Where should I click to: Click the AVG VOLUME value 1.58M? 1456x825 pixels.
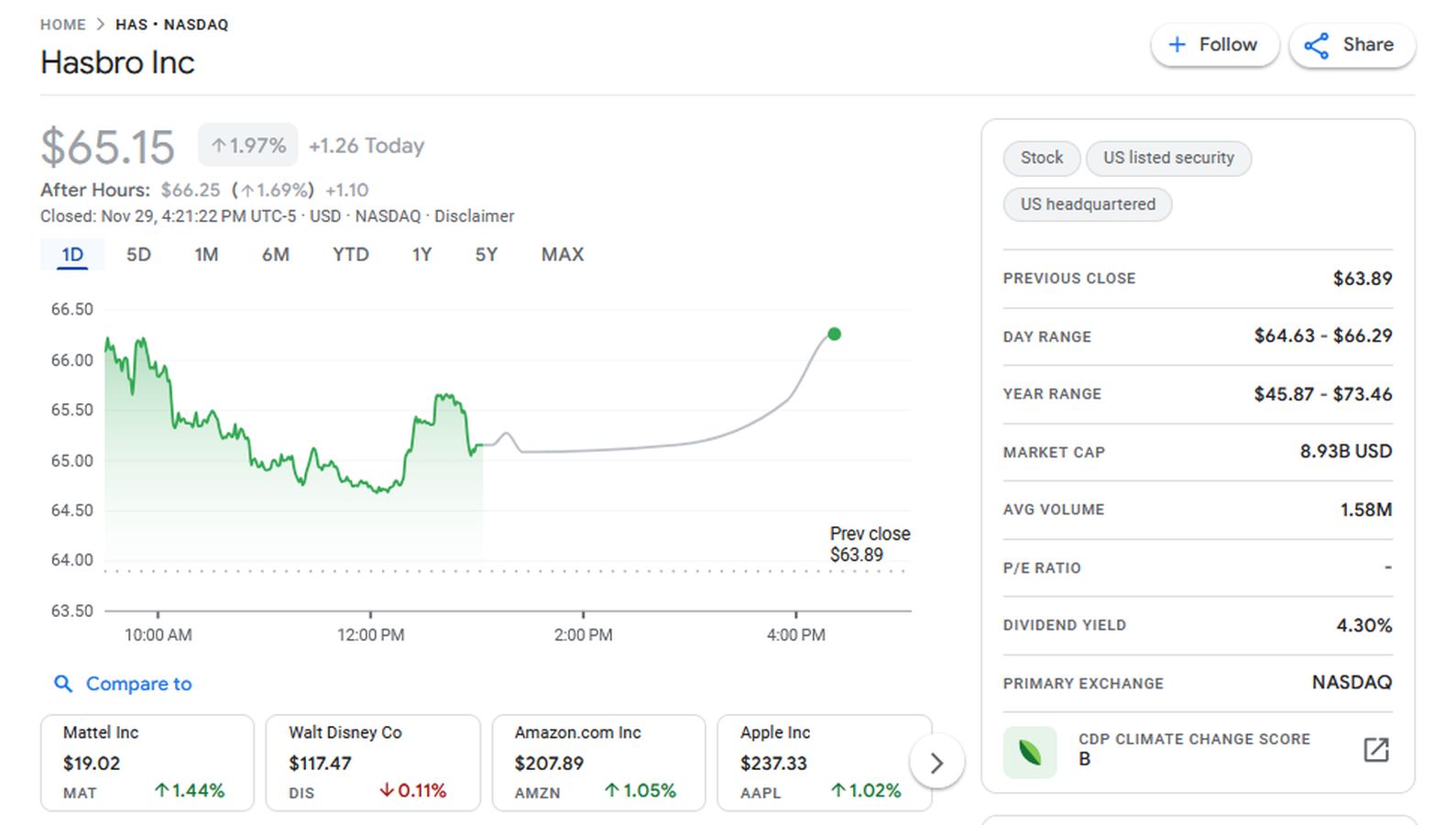click(x=1365, y=510)
